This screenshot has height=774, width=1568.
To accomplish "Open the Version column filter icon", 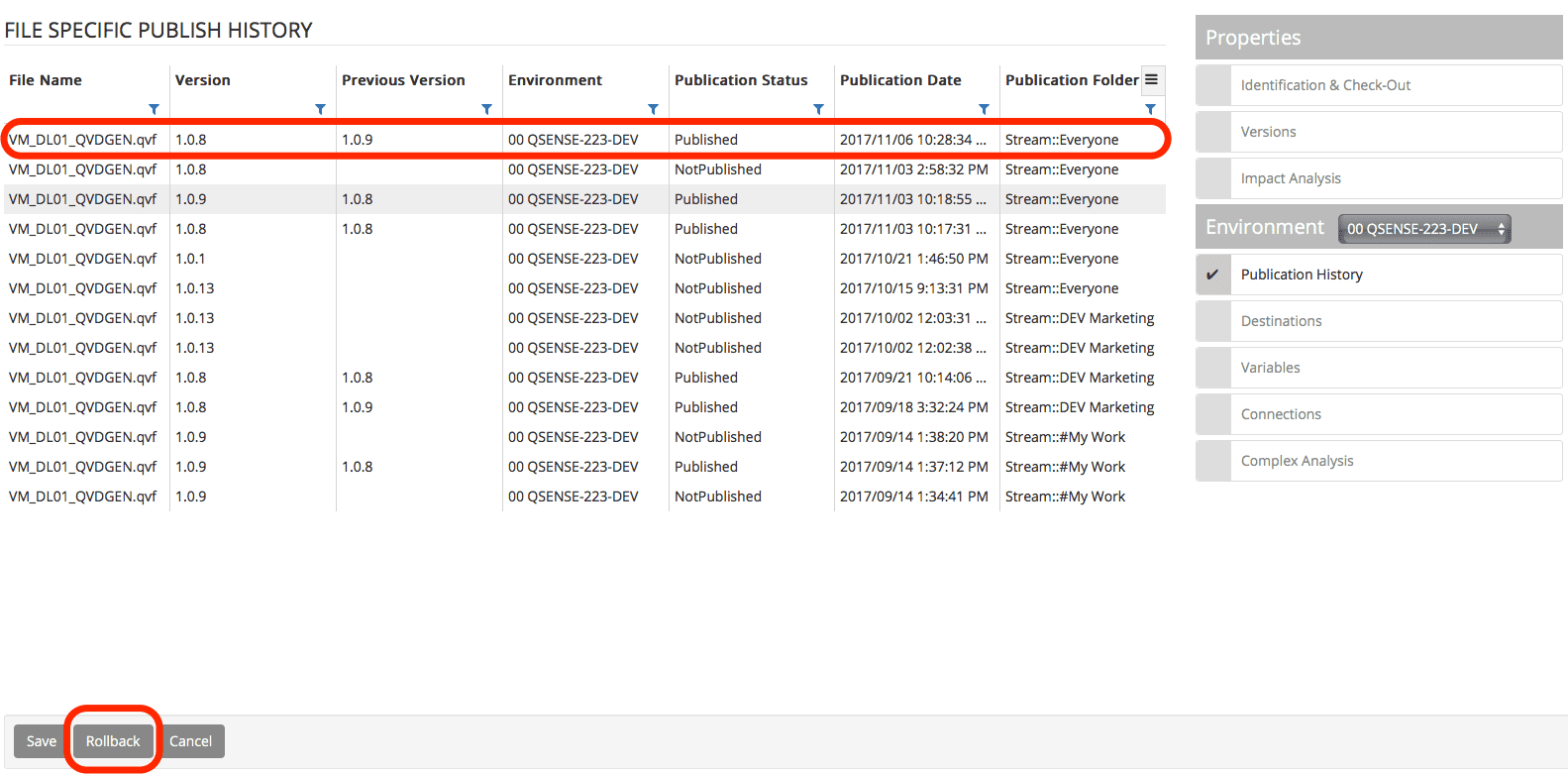I will tap(320, 109).
